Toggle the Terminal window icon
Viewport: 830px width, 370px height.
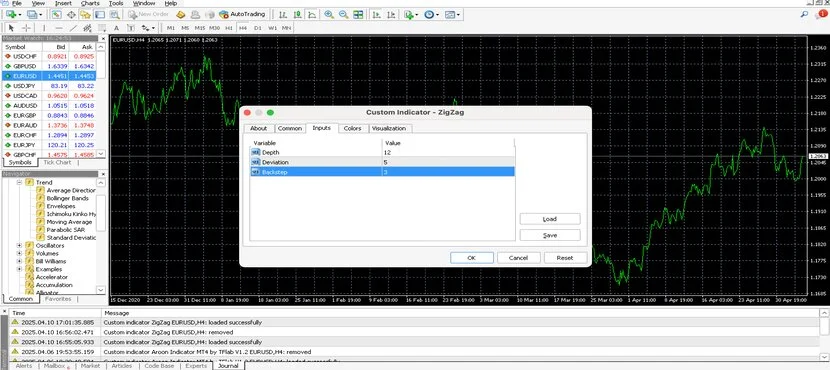(100, 14)
